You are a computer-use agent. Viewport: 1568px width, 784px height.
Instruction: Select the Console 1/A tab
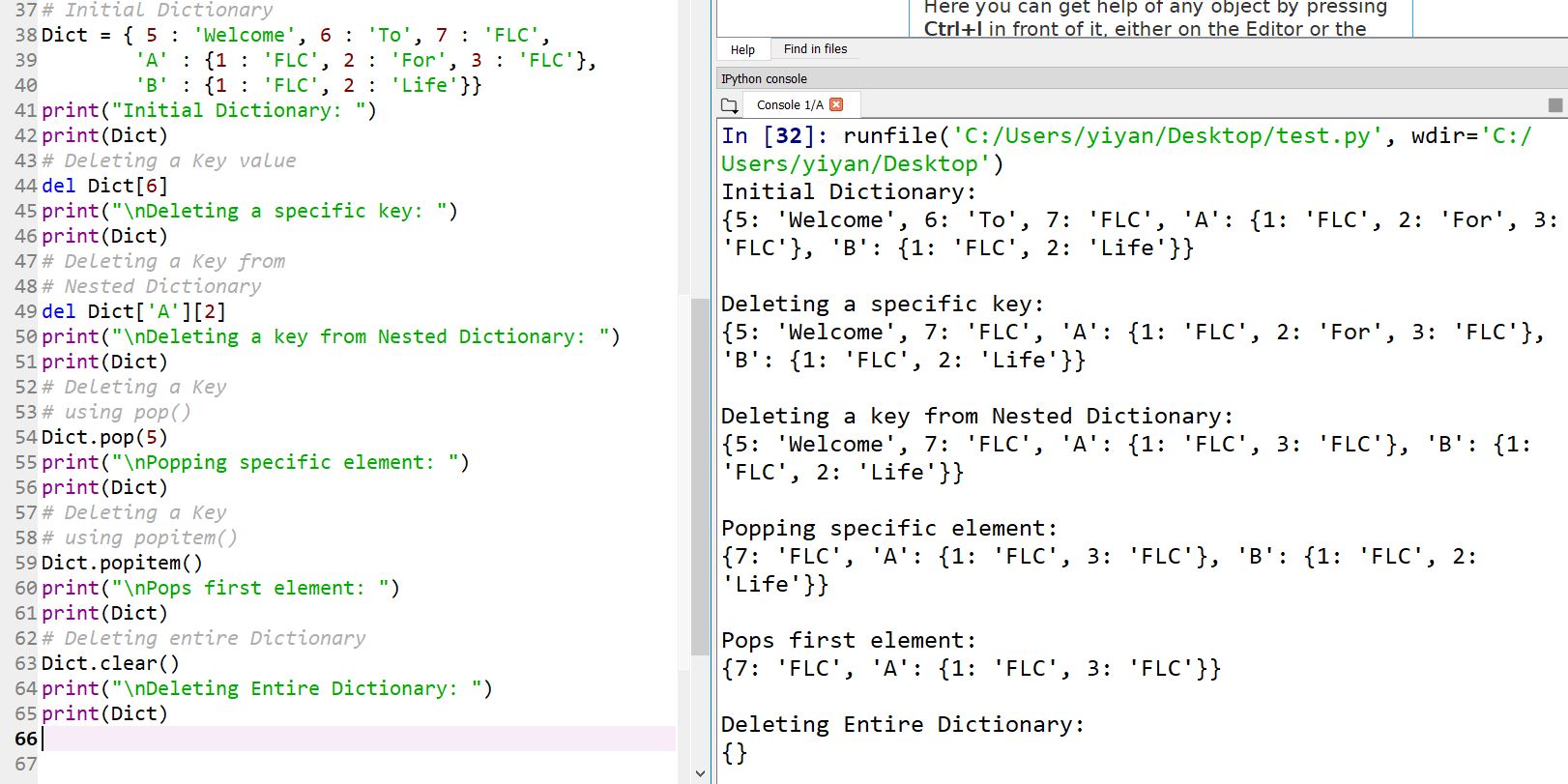[789, 105]
